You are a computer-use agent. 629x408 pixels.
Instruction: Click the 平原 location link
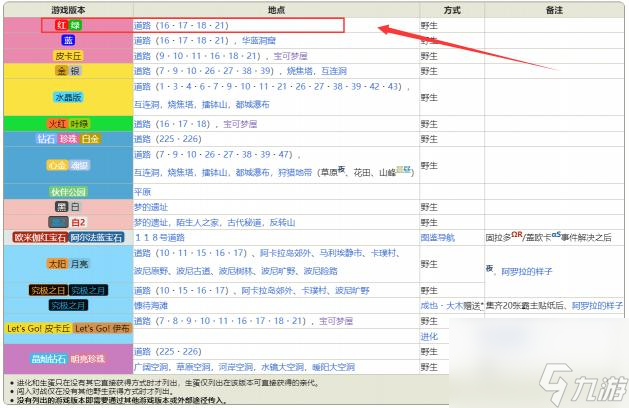[x=143, y=191]
